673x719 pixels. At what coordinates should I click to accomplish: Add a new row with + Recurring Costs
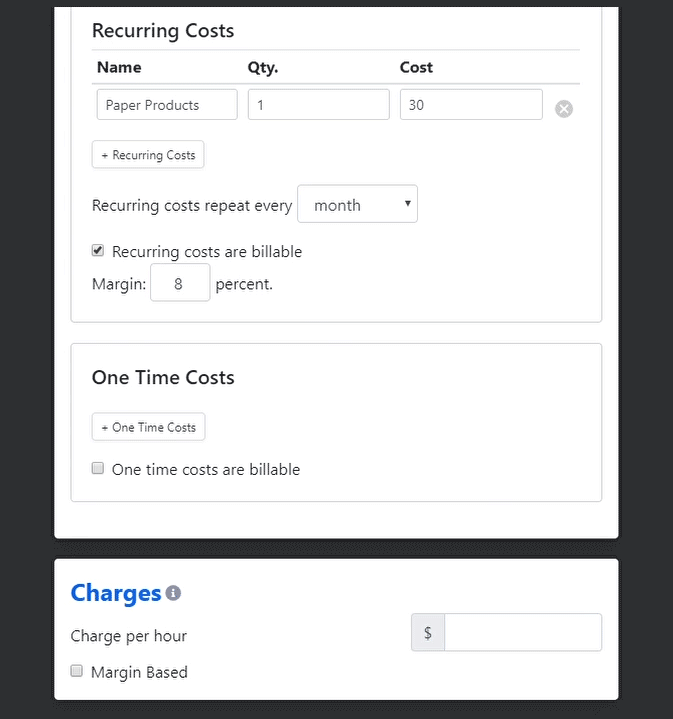pyautogui.click(x=148, y=155)
